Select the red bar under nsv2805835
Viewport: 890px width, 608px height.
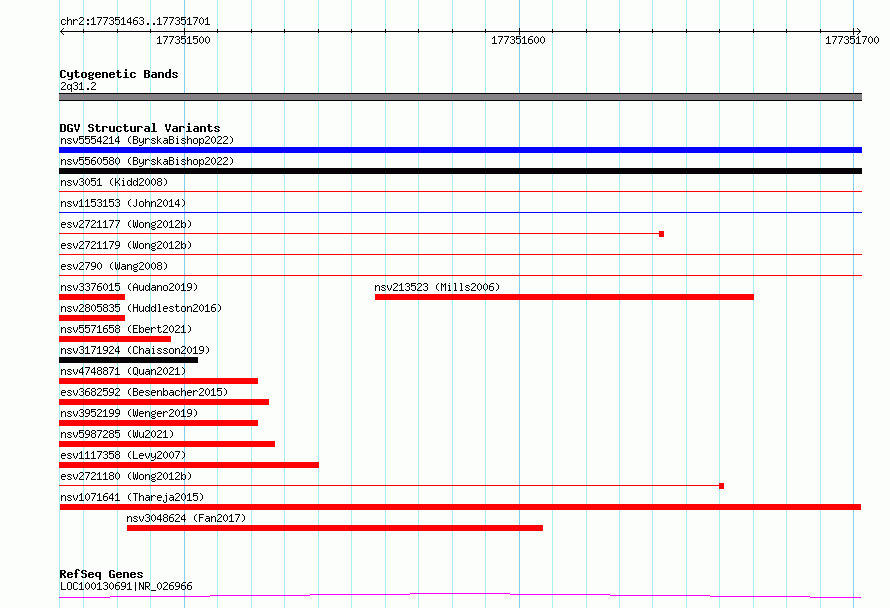(92, 318)
